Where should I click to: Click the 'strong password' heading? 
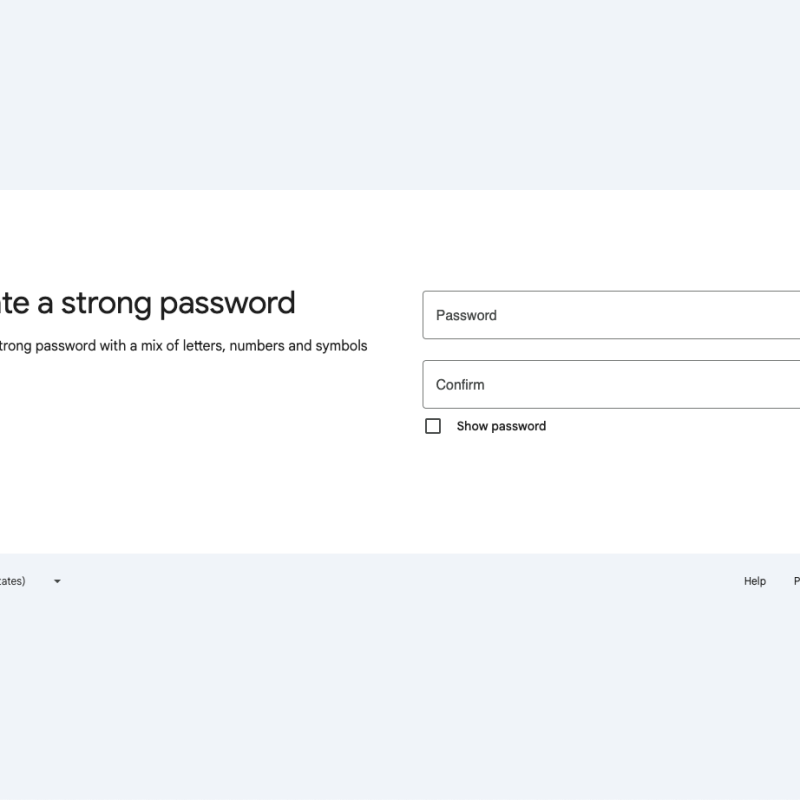click(x=148, y=303)
